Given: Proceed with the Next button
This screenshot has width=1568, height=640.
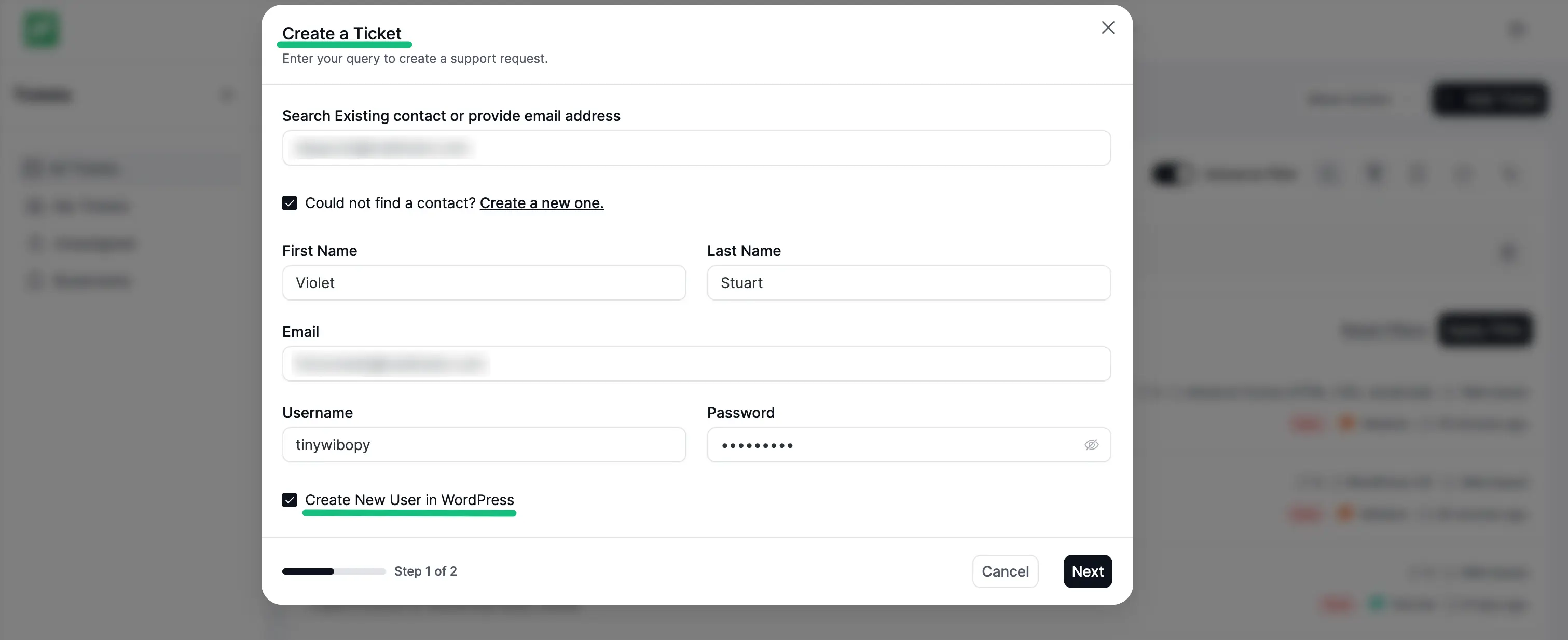Looking at the screenshot, I should coord(1087,571).
